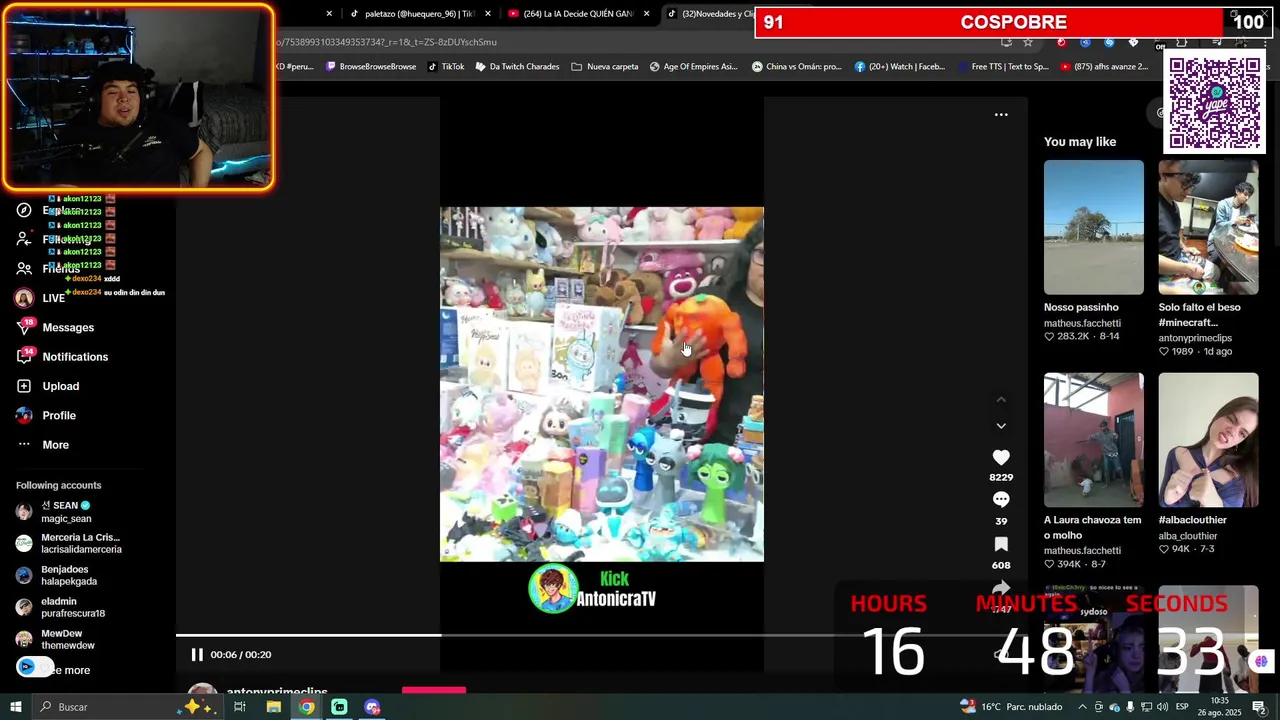Close the paletazo TikTok browser tab
The height and width of the screenshot is (720, 1280).
[488, 14]
